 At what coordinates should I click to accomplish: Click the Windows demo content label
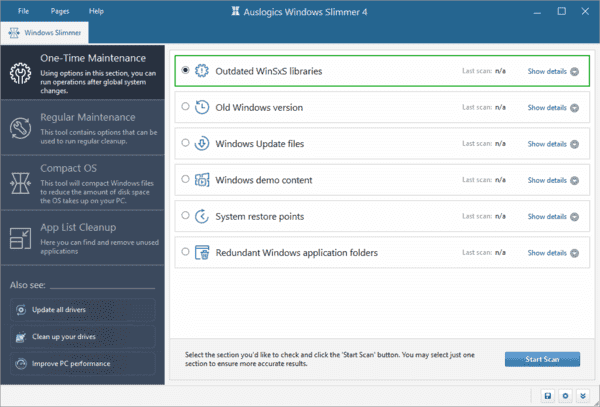(x=264, y=180)
